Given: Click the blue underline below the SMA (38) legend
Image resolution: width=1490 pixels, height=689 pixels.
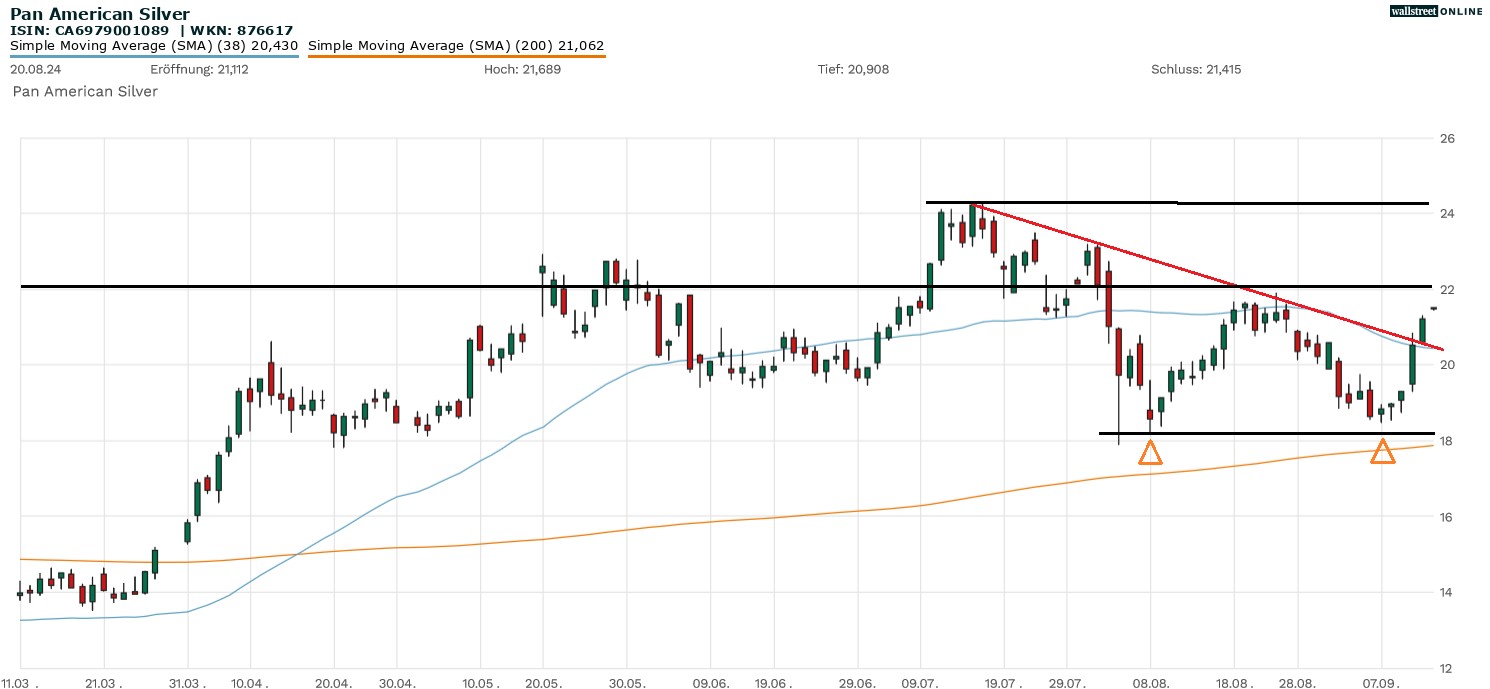Looking at the screenshot, I should point(154,56).
